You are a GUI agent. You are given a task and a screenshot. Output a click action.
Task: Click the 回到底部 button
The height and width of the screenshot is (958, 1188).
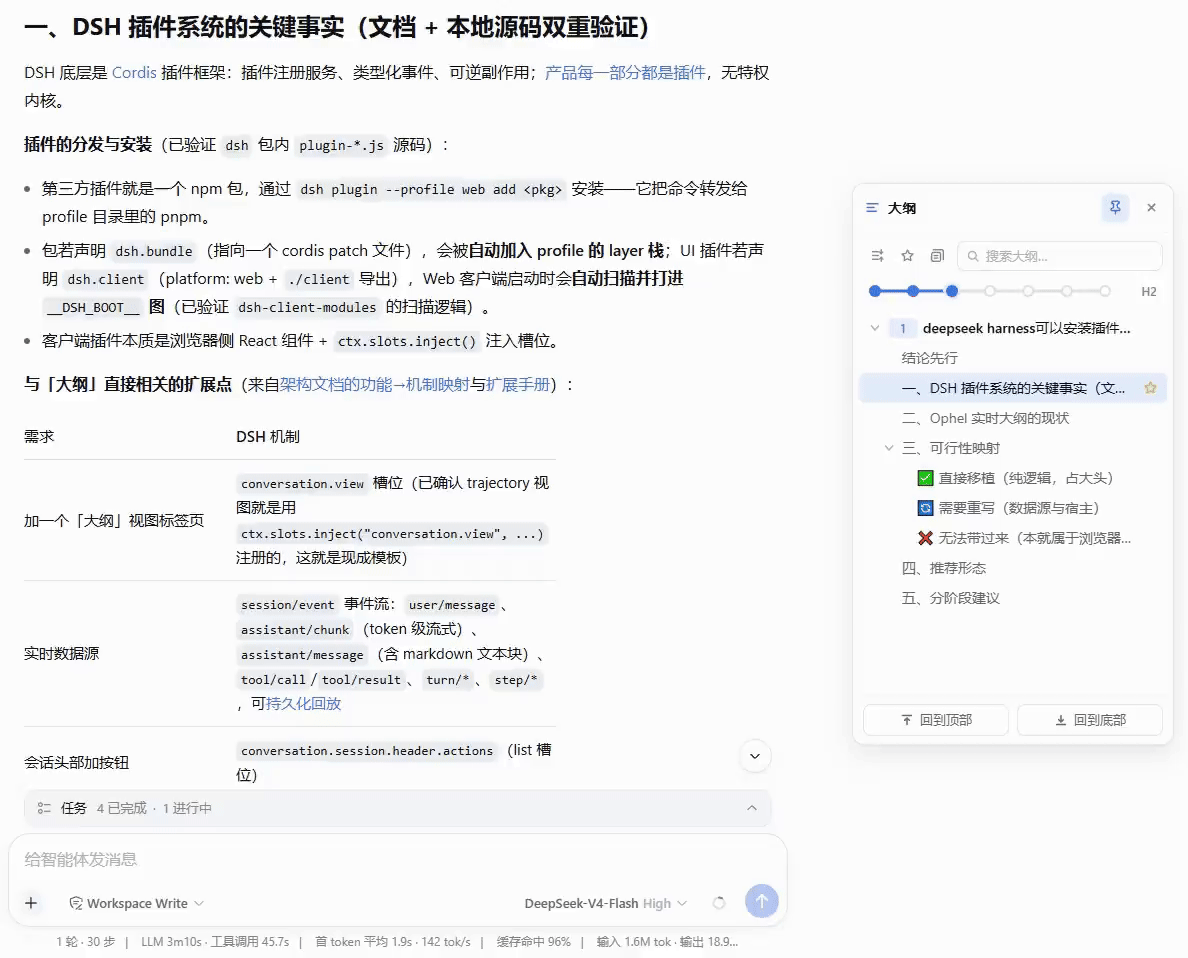coord(1090,720)
